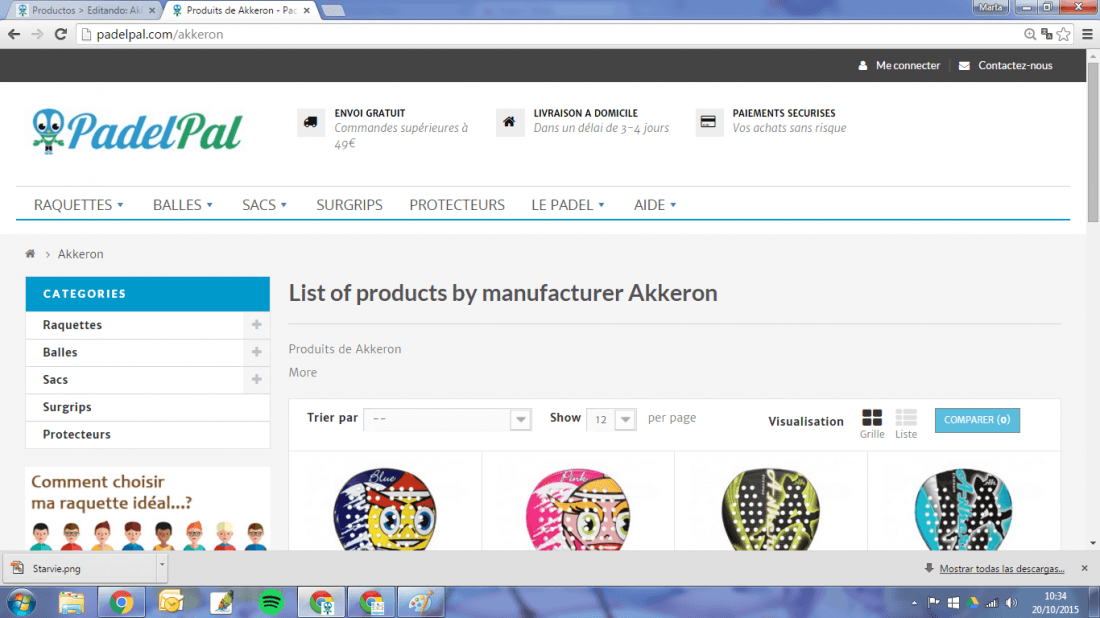Image resolution: width=1100 pixels, height=618 pixels.
Task: Click the Comment choisir ma raquette banner
Action: point(148,509)
